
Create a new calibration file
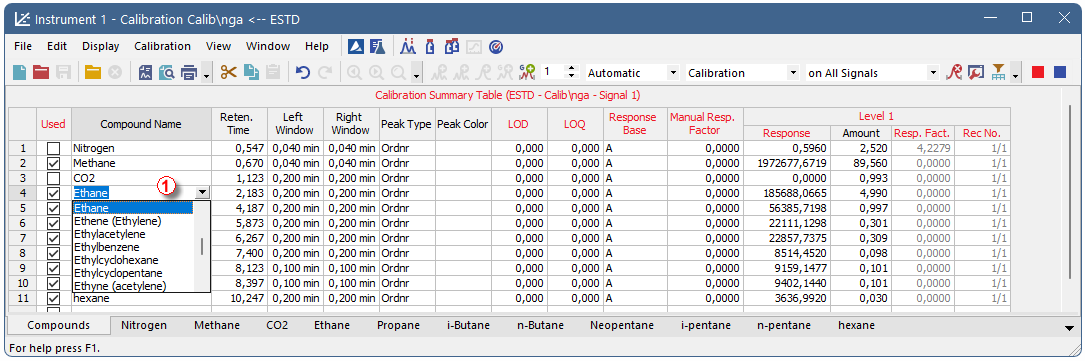pos(19,72)
